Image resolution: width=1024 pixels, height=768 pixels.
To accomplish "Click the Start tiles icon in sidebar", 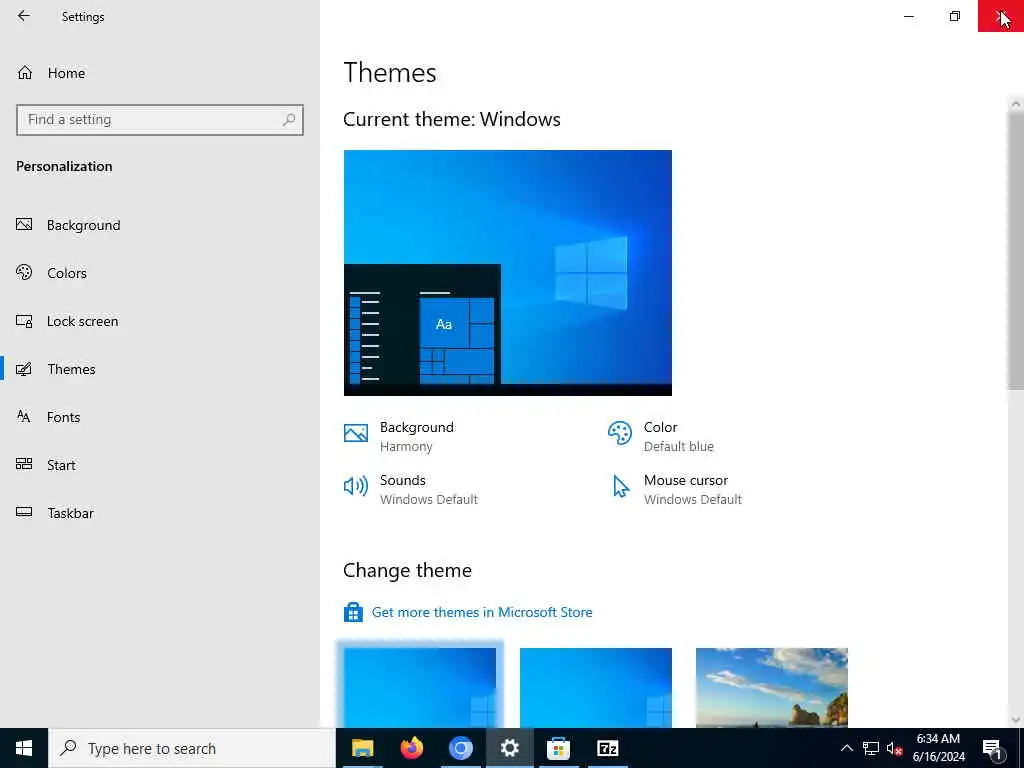I will click(24, 464).
